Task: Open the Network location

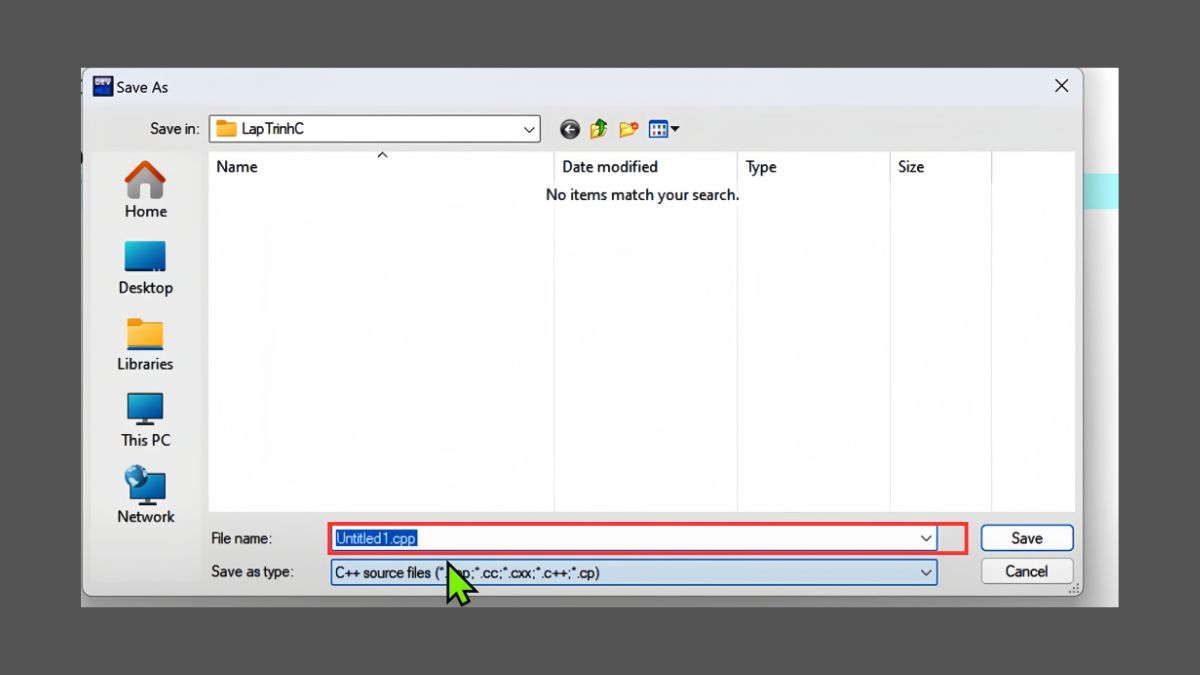Action: coord(144,494)
